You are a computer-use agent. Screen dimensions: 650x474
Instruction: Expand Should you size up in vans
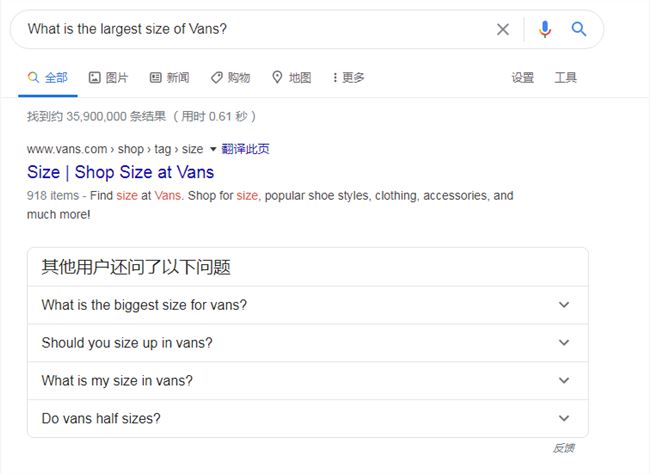pyautogui.click(x=308, y=343)
